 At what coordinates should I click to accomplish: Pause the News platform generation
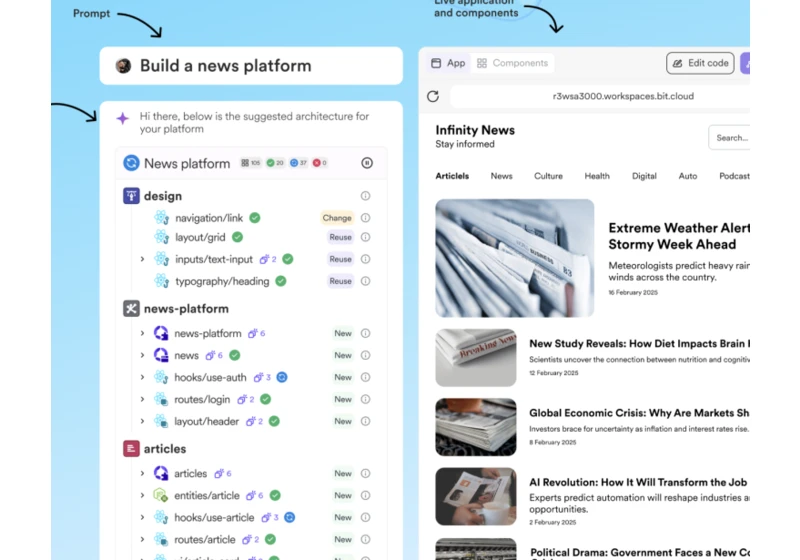coord(367,163)
